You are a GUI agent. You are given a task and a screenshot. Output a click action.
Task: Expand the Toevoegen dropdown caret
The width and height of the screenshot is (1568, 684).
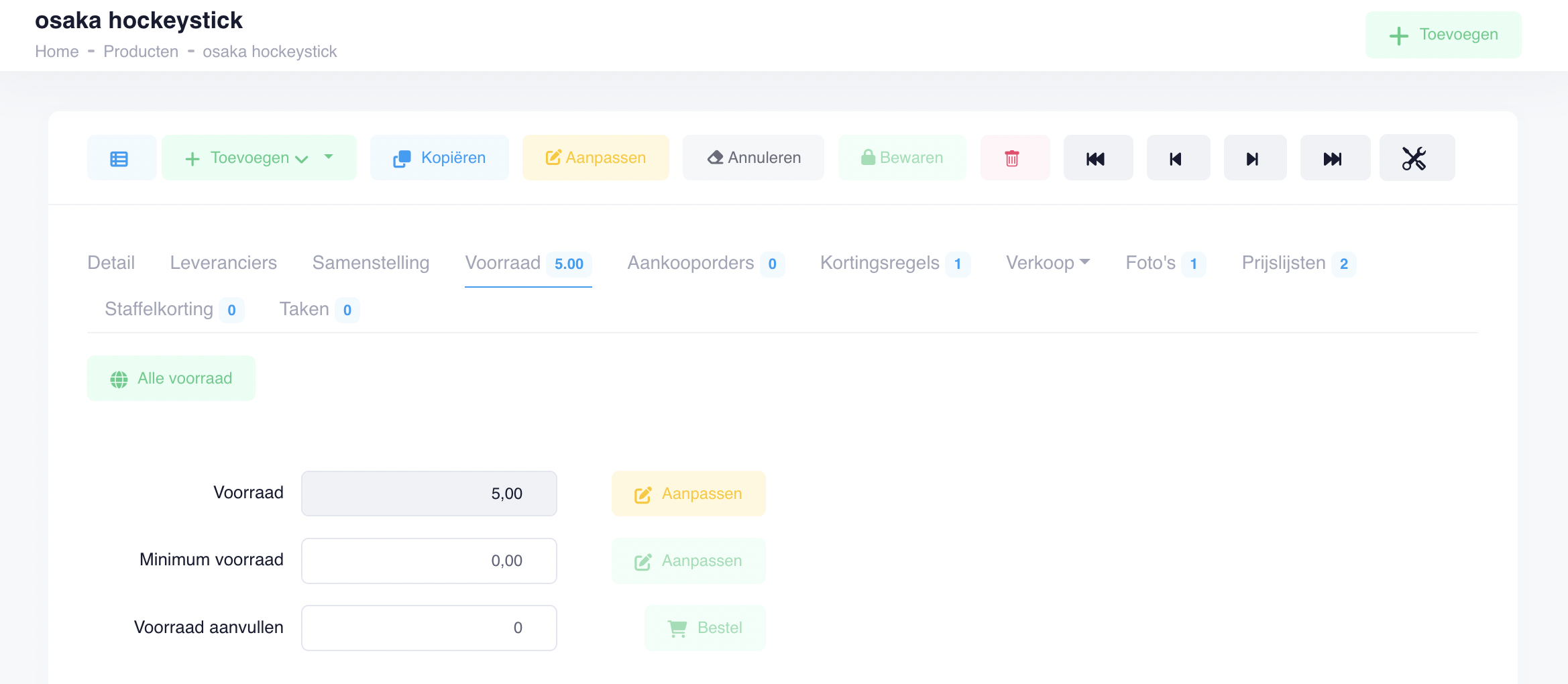pos(329,157)
